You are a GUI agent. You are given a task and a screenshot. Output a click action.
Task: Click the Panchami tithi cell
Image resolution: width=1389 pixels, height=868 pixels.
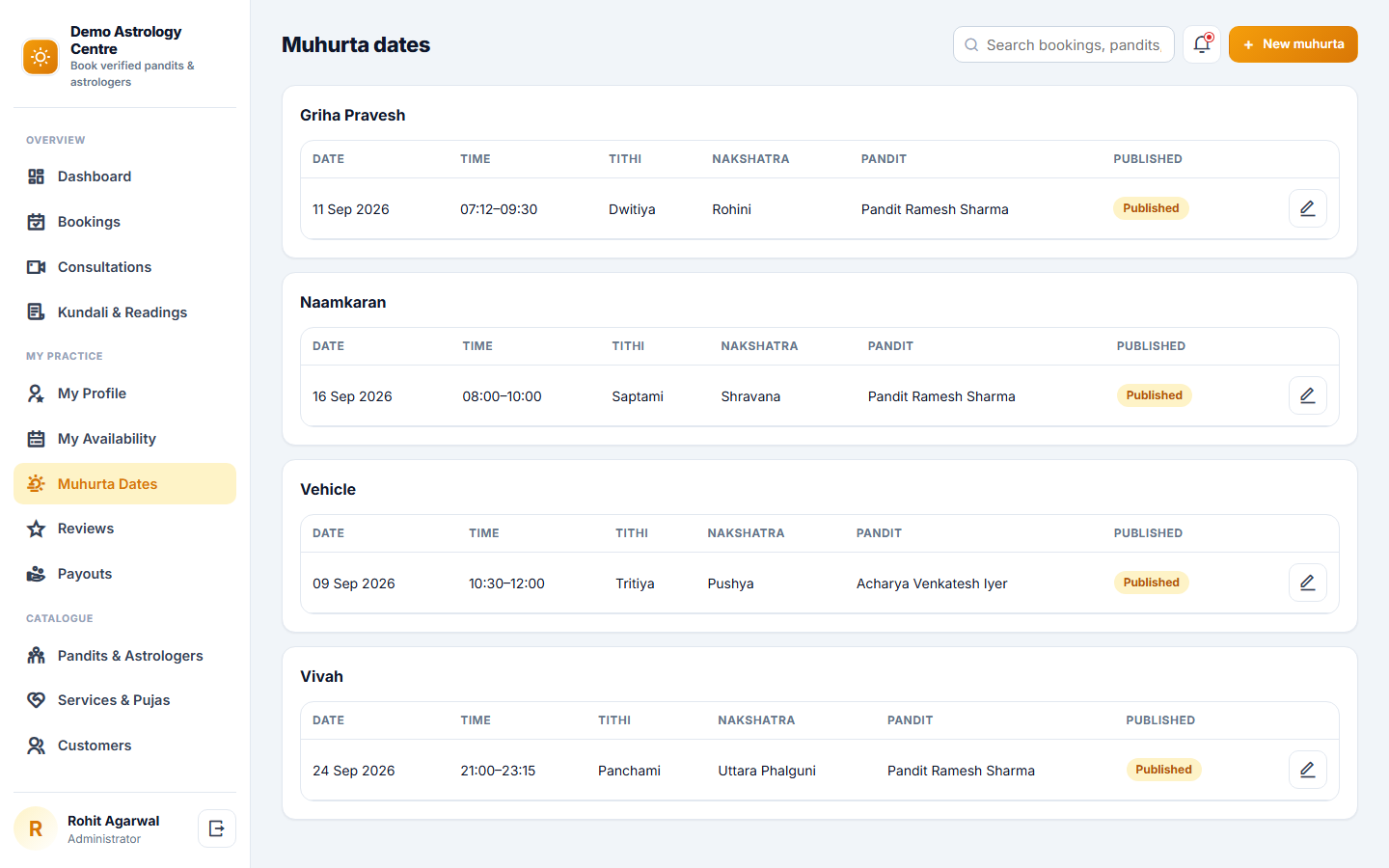pos(629,771)
